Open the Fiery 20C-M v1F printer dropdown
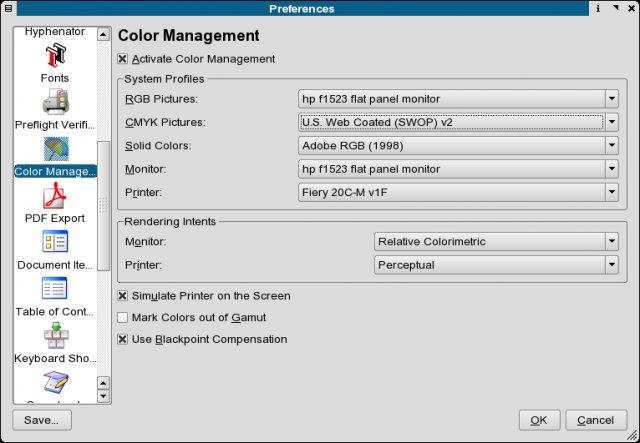 458,192
